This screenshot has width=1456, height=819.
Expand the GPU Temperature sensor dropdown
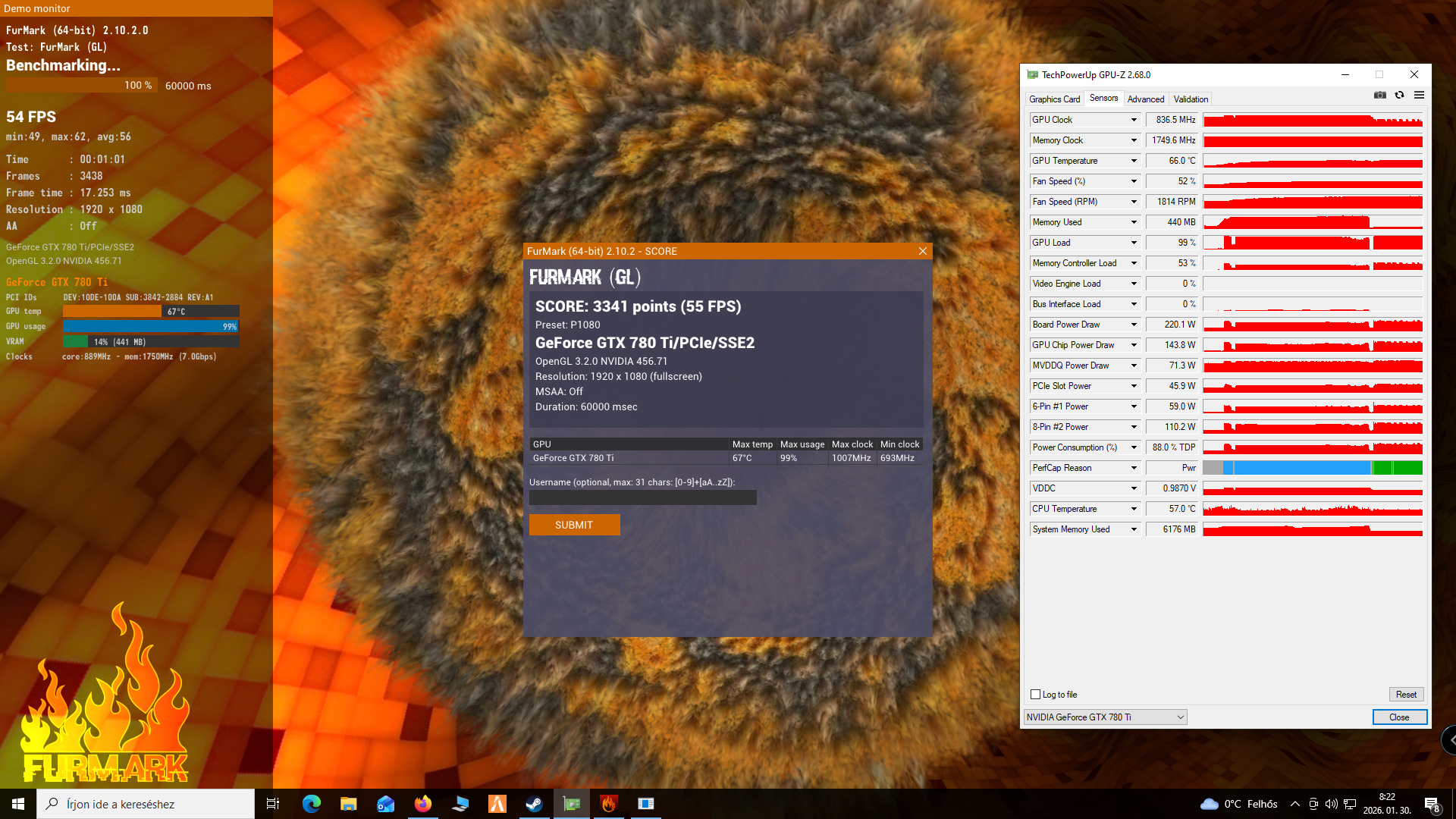(1134, 161)
